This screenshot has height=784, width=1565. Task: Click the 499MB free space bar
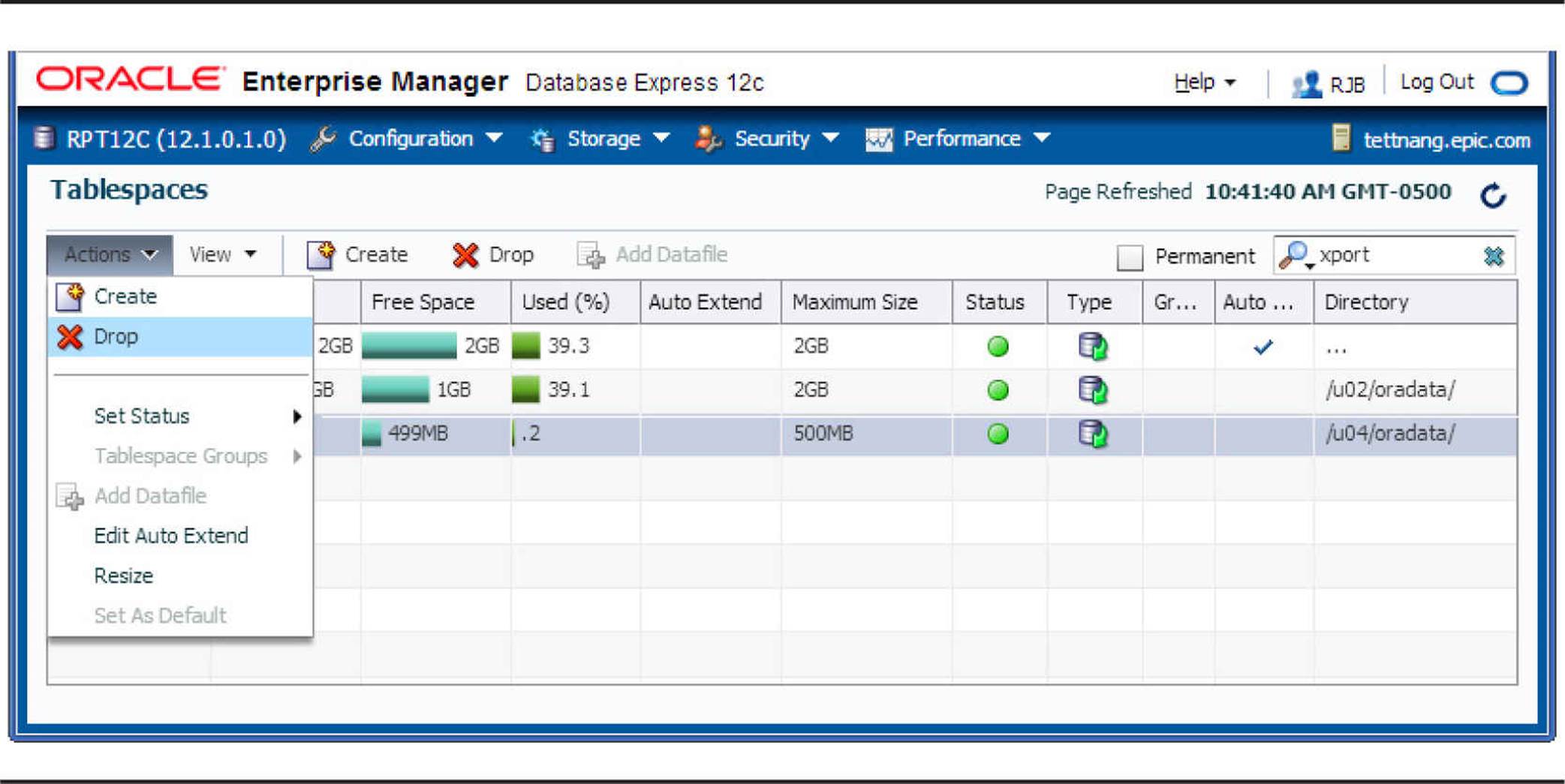point(372,434)
